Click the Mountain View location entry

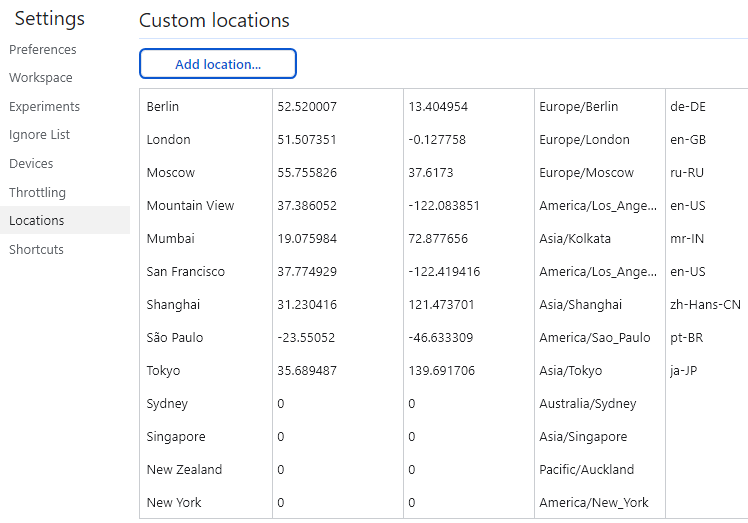pyautogui.click(x=190, y=206)
